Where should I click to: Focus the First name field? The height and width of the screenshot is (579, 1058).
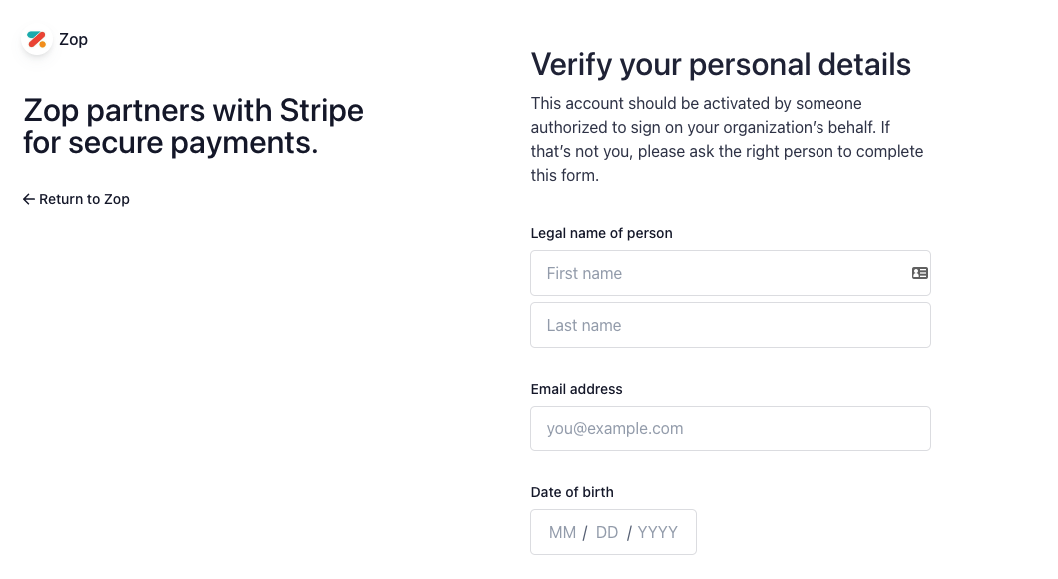730,273
